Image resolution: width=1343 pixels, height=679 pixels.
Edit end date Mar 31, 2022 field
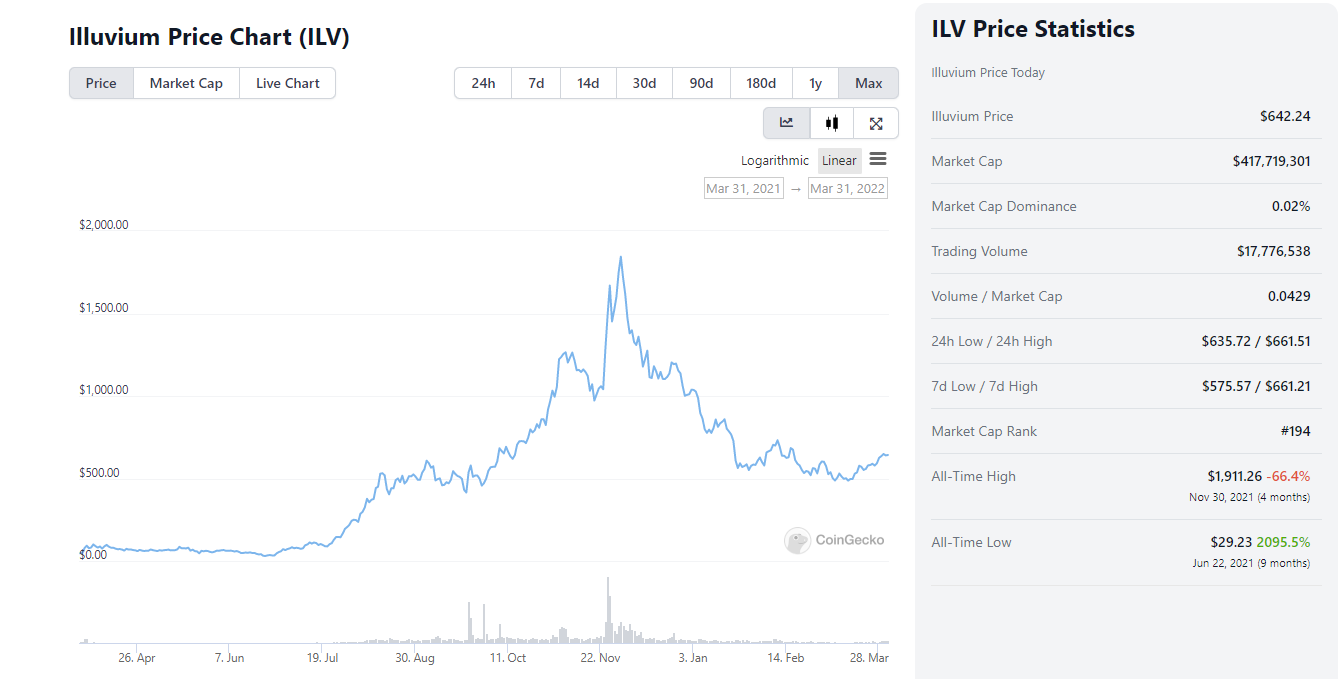tap(847, 188)
